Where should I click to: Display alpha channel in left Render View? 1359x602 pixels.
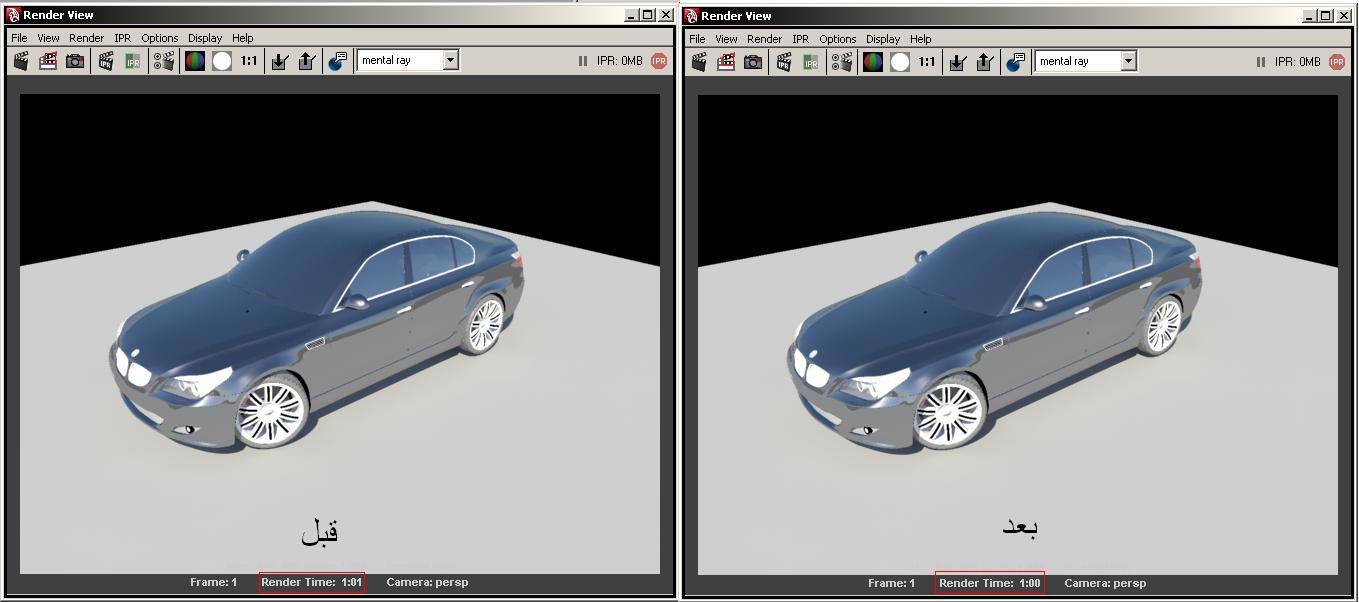click(x=222, y=61)
